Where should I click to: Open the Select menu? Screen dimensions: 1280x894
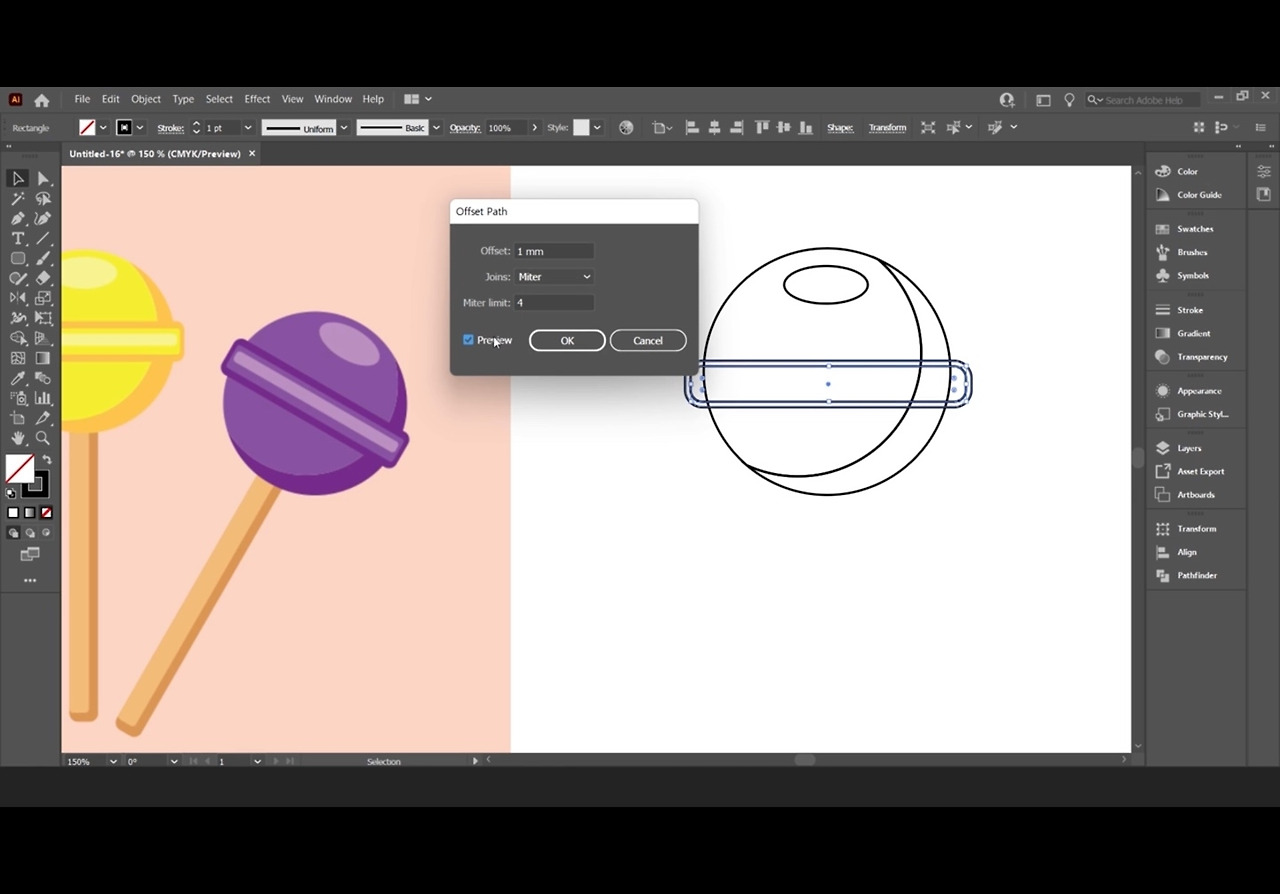[x=219, y=99]
